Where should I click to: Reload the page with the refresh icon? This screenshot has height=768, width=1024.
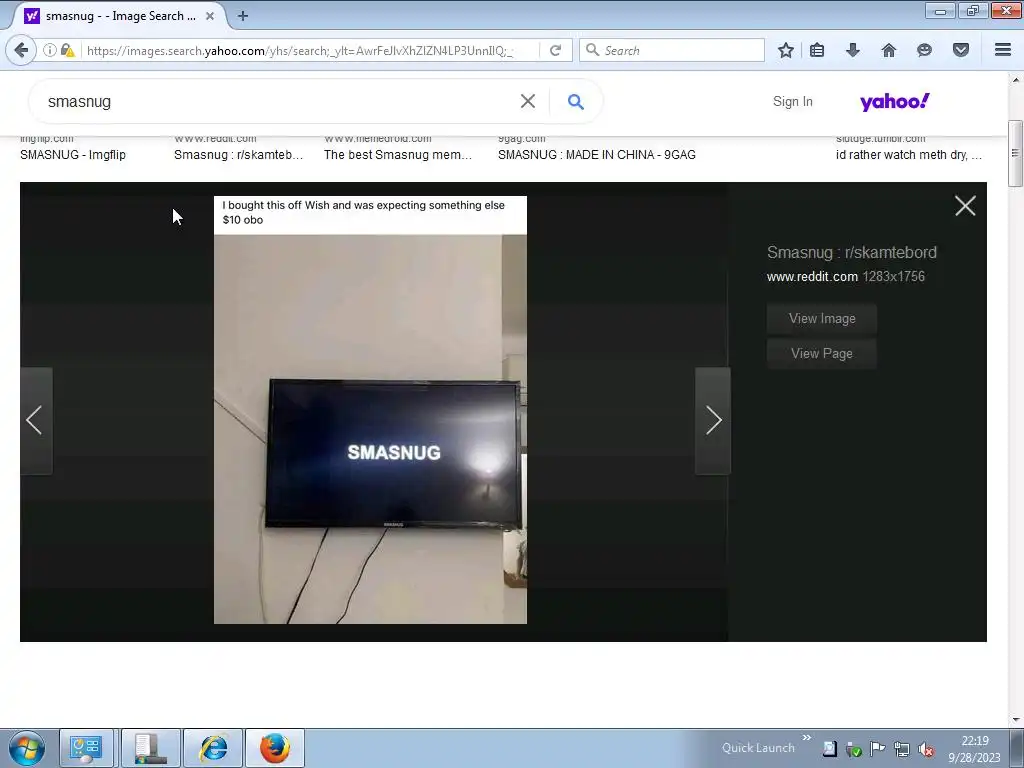pos(556,50)
